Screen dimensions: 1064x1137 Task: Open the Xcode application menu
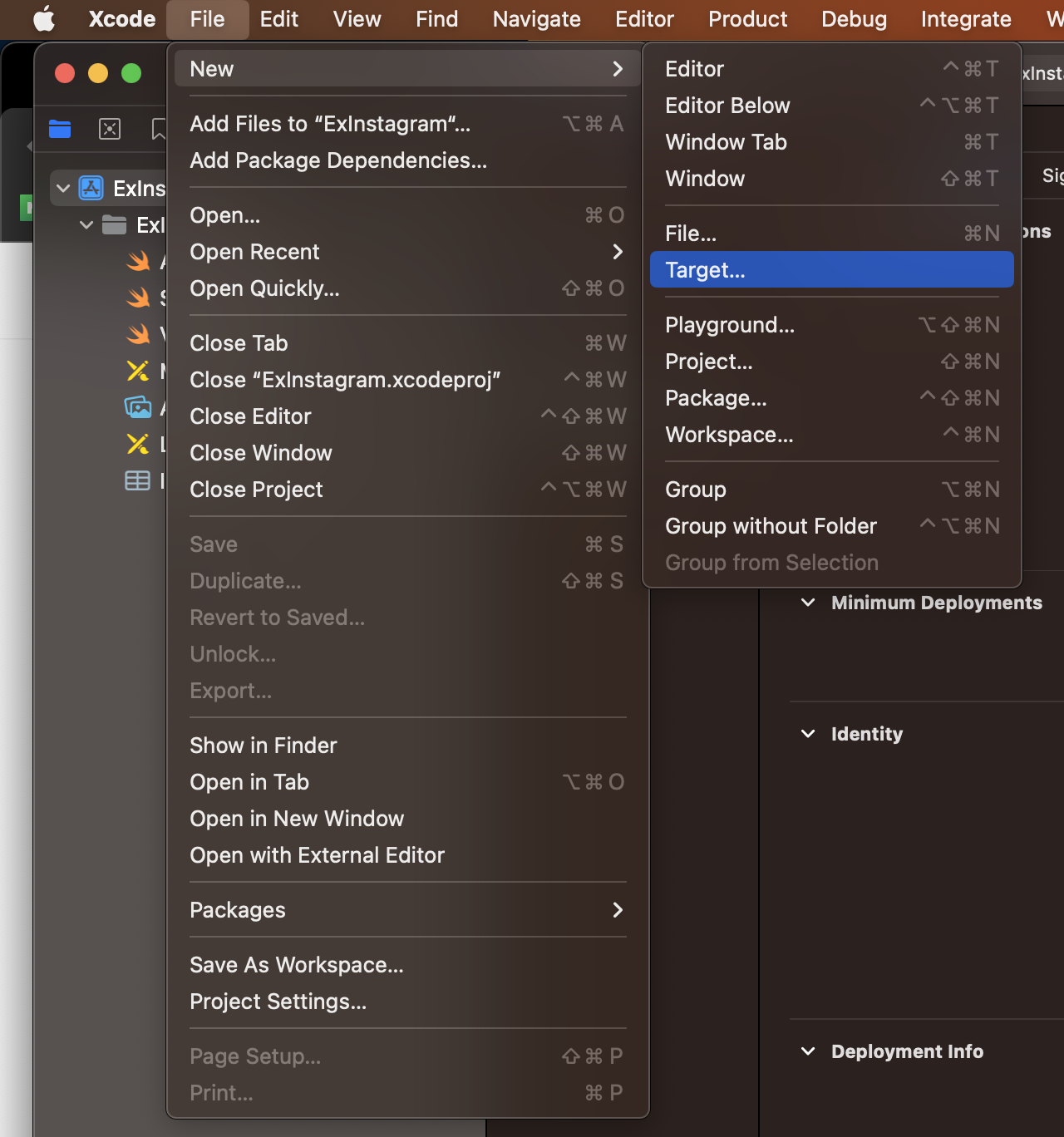(122, 18)
